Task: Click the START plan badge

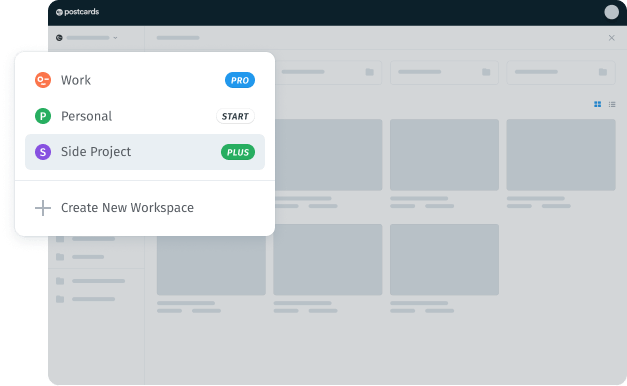Action: (235, 116)
